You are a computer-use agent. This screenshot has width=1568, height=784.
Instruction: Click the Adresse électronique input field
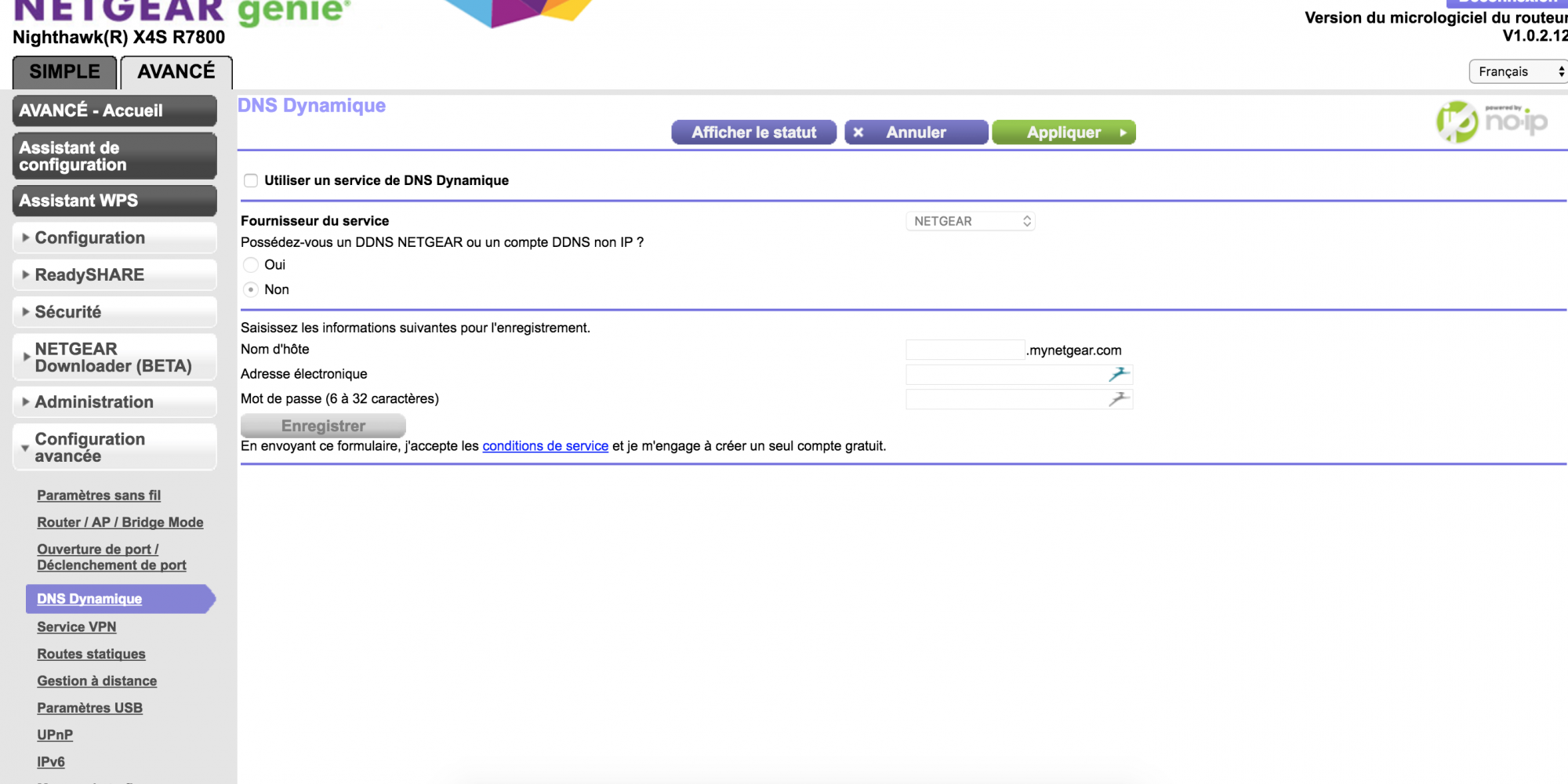tap(1019, 375)
